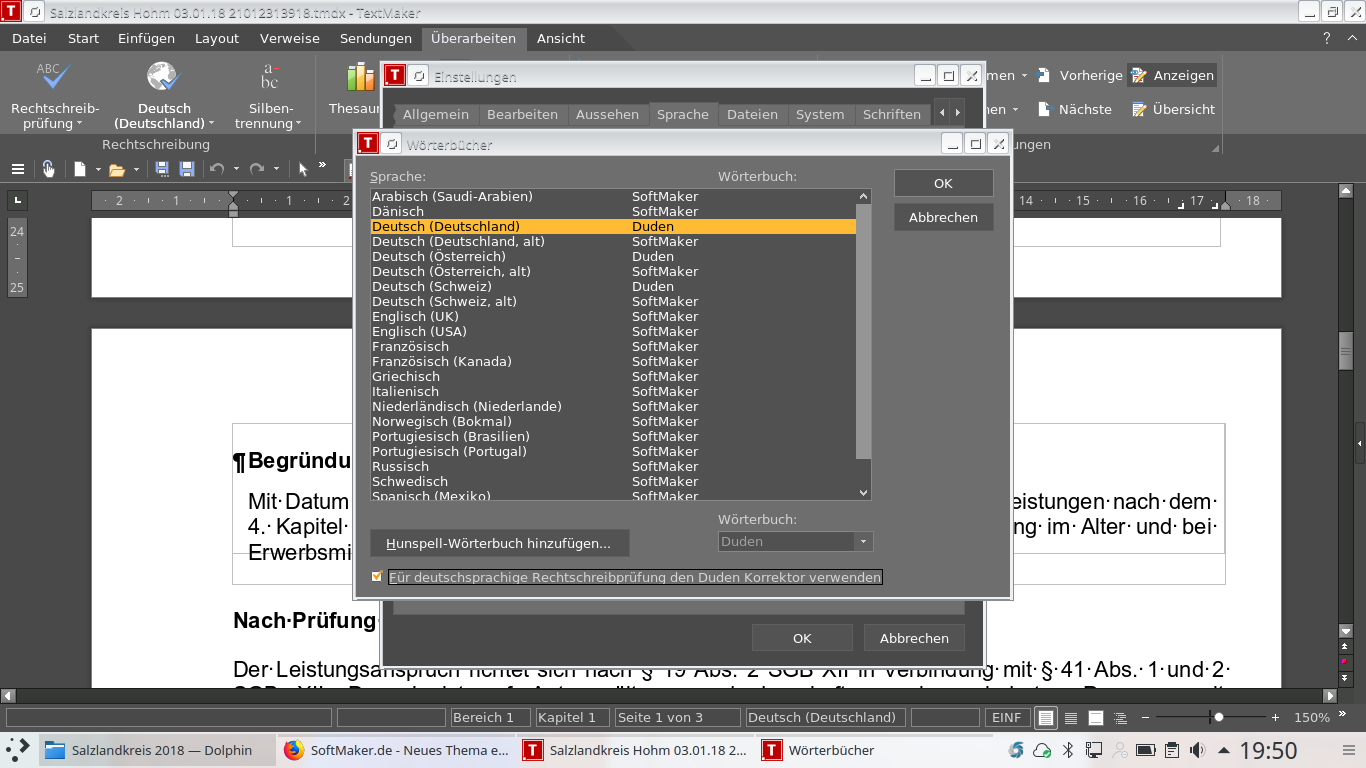The image size is (1366, 768).
Task: Click the Undo arrow icon
Action: (x=217, y=169)
